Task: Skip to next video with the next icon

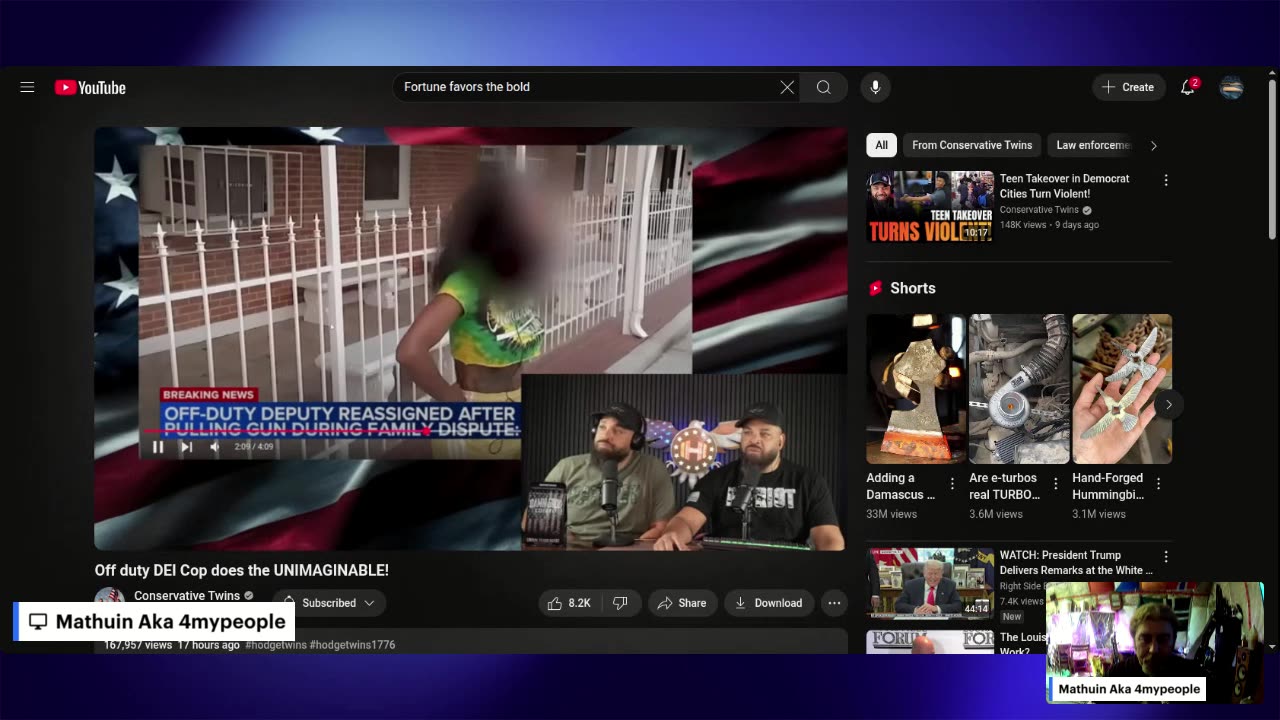Action: point(186,447)
